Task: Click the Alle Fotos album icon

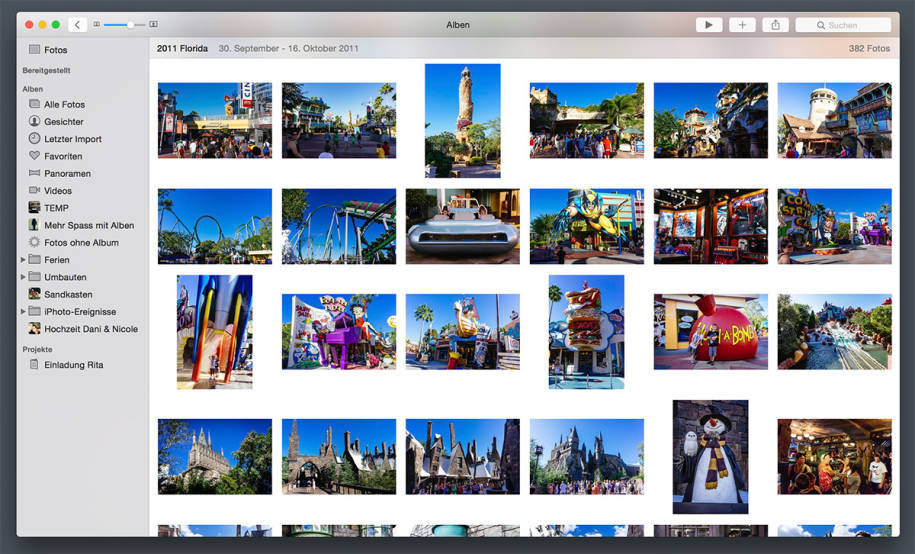Action: tap(34, 104)
